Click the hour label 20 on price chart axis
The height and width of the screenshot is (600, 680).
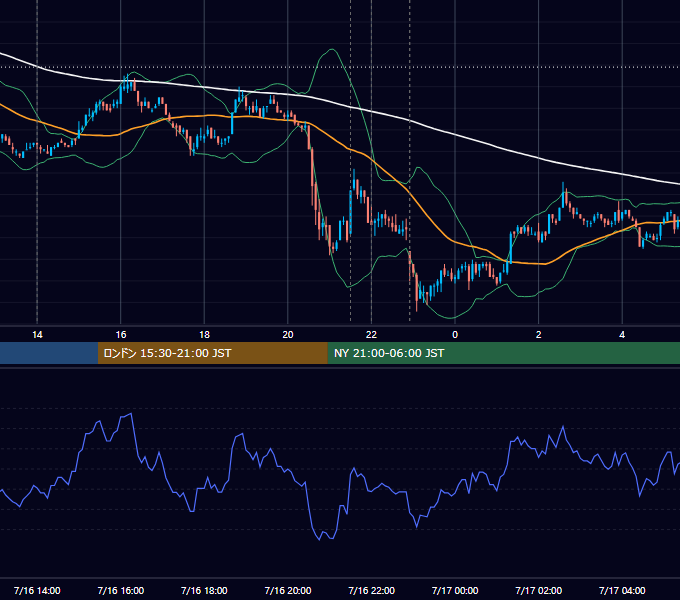(288, 335)
